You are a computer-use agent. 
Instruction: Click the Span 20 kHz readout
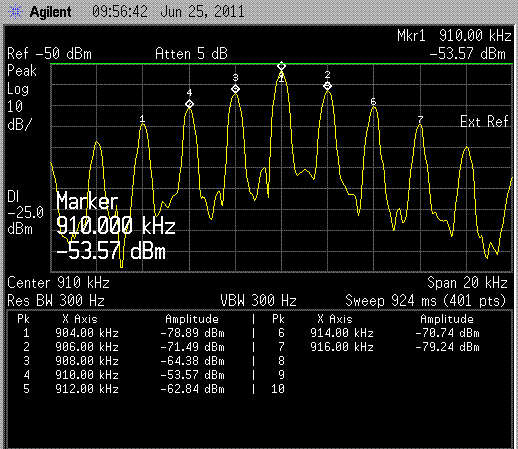pos(467,283)
